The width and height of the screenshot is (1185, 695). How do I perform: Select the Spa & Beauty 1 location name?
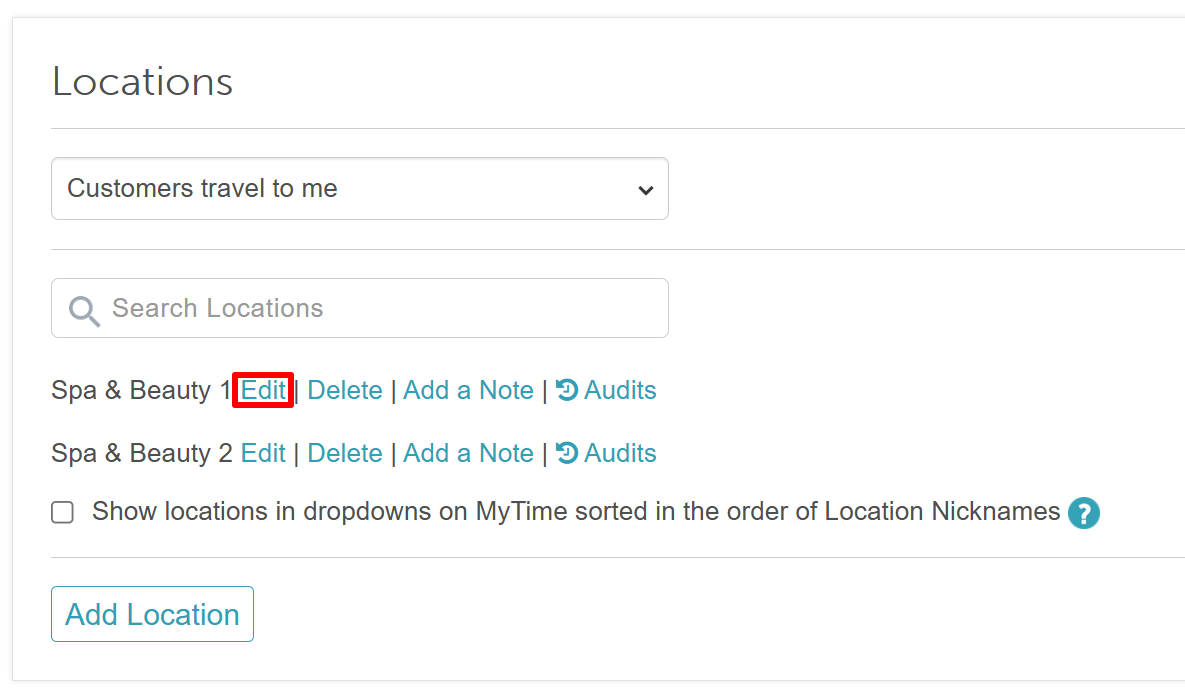point(141,390)
